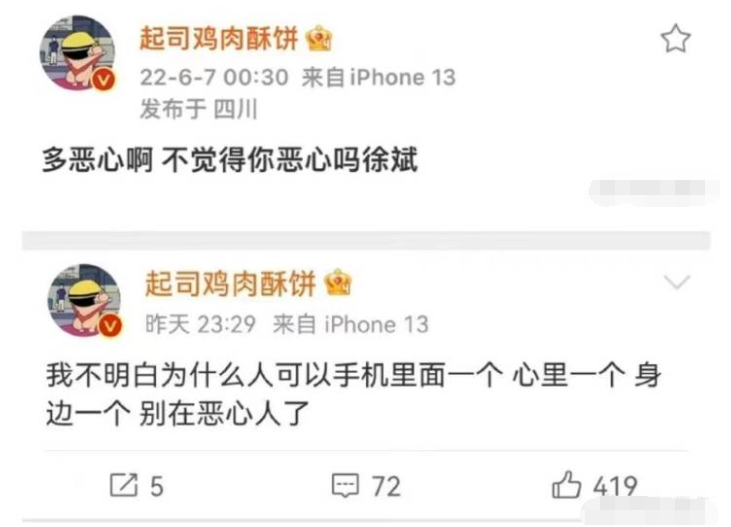Click username 起司鸡肉酥饼 on first post

pos(219,38)
